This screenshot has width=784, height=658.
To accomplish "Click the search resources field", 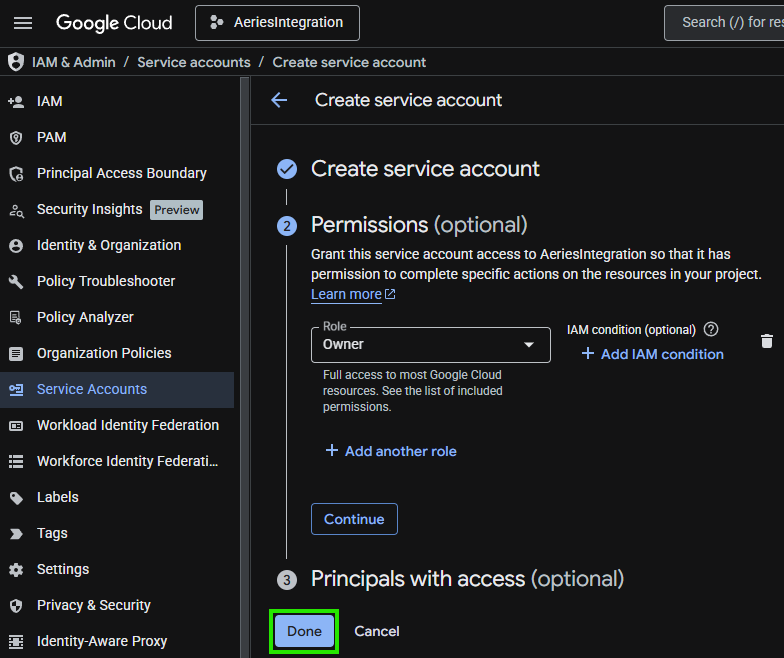I will coord(724,23).
